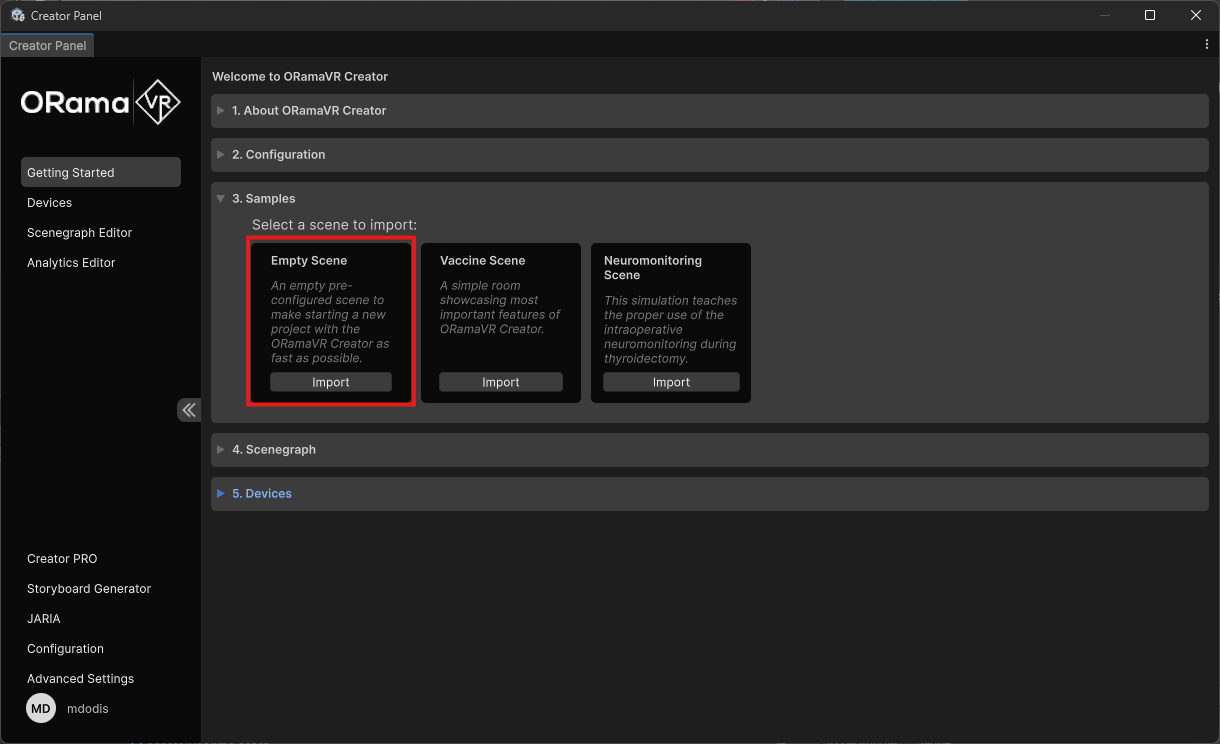Open the Scenegraph Editor
This screenshot has width=1220, height=744.
click(101, 232)
